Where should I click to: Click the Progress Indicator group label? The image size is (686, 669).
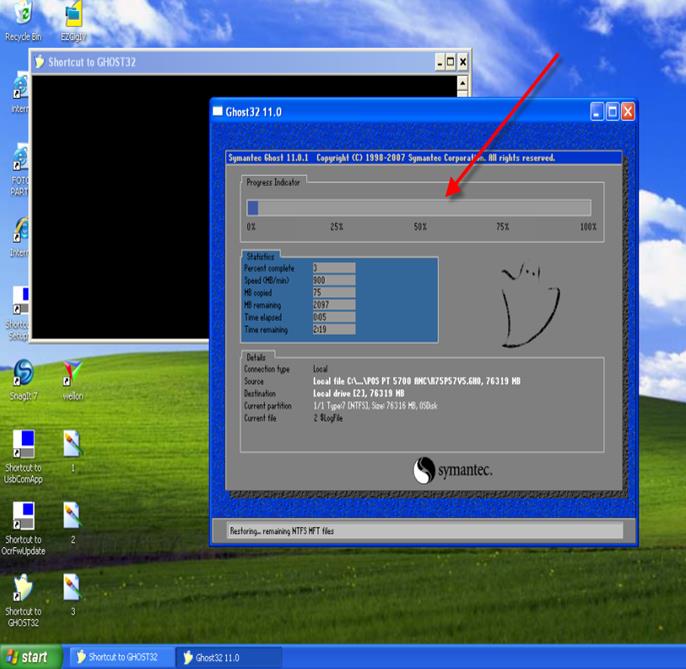[x=273, y=182]
